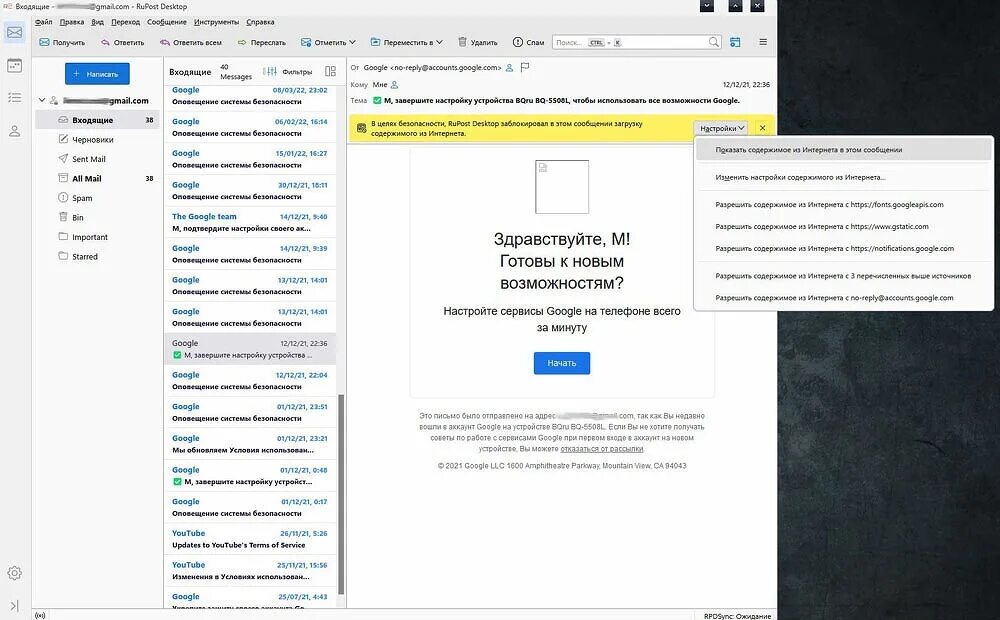Open The Google team message 14/12/21
This screenshot has height=620, width=1000.
point(250,222)
